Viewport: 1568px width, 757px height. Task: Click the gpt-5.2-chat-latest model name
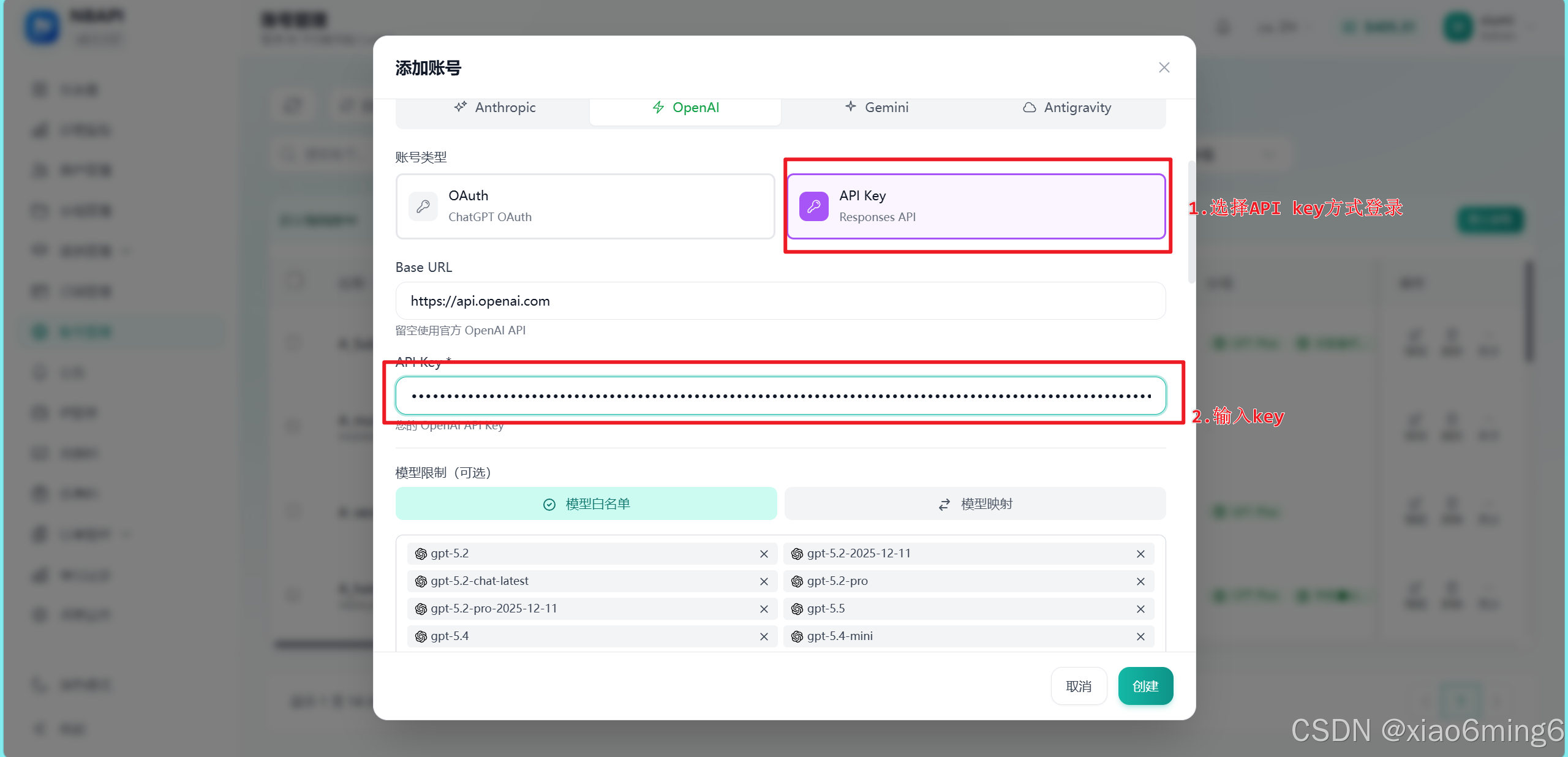tap(480, 581)
